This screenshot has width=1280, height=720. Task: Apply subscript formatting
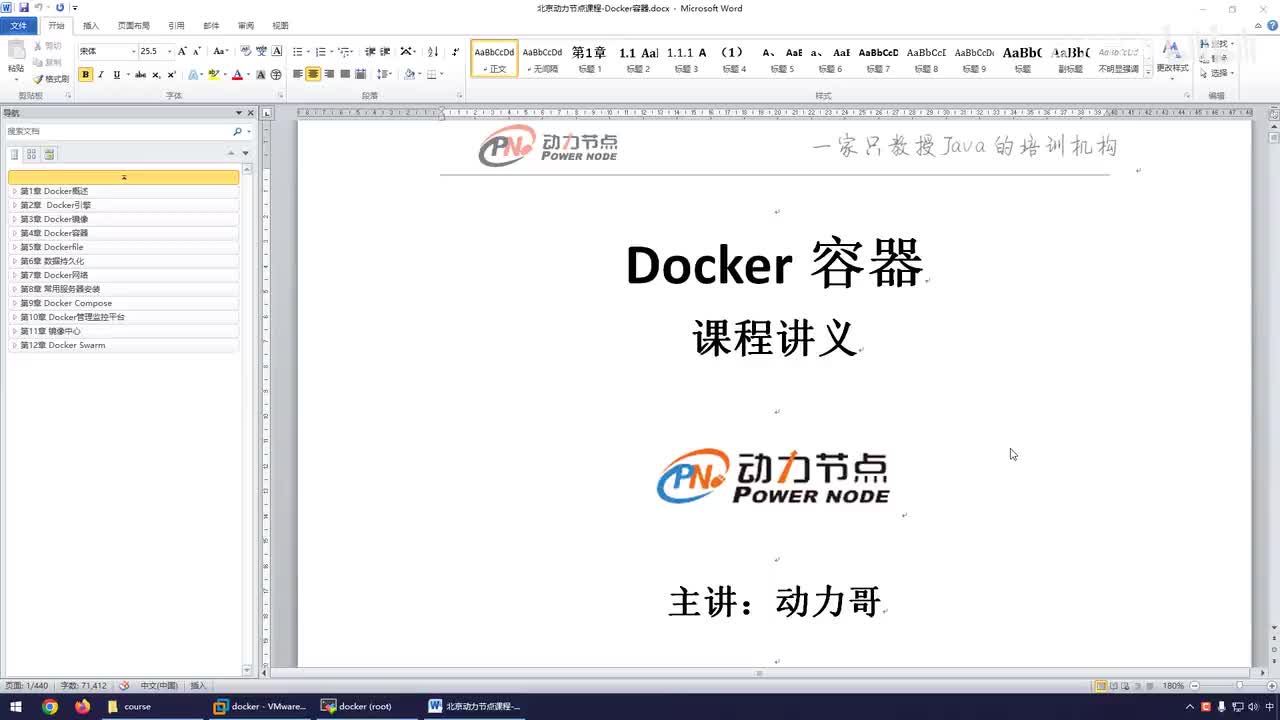(156, 75)
